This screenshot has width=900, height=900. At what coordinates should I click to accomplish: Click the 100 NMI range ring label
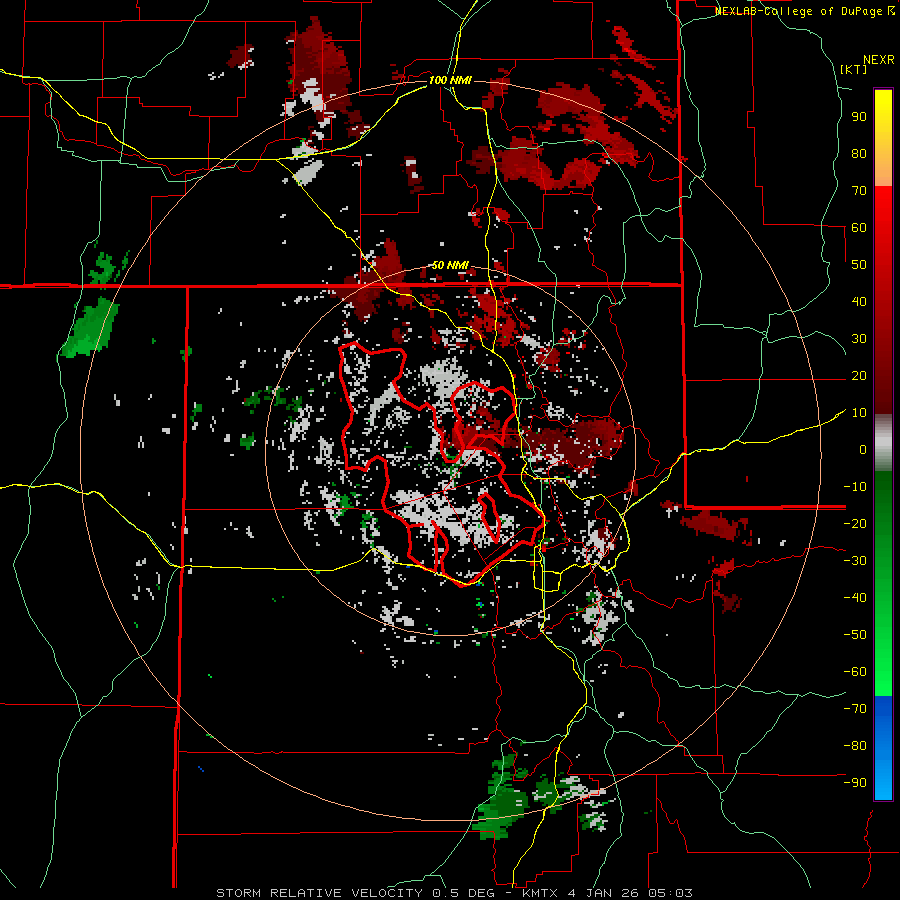[450, 80]
